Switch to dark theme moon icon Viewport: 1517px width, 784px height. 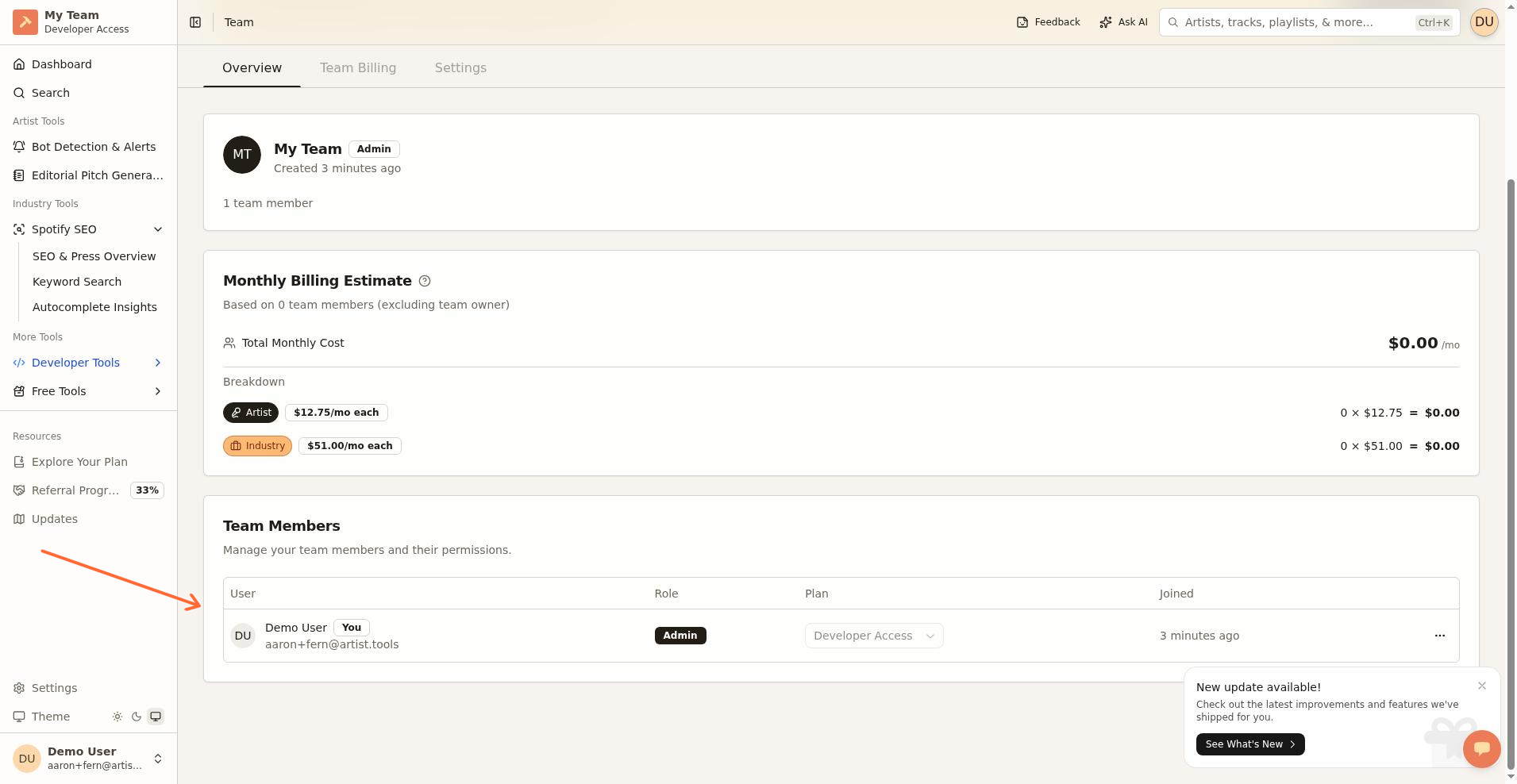137,717
